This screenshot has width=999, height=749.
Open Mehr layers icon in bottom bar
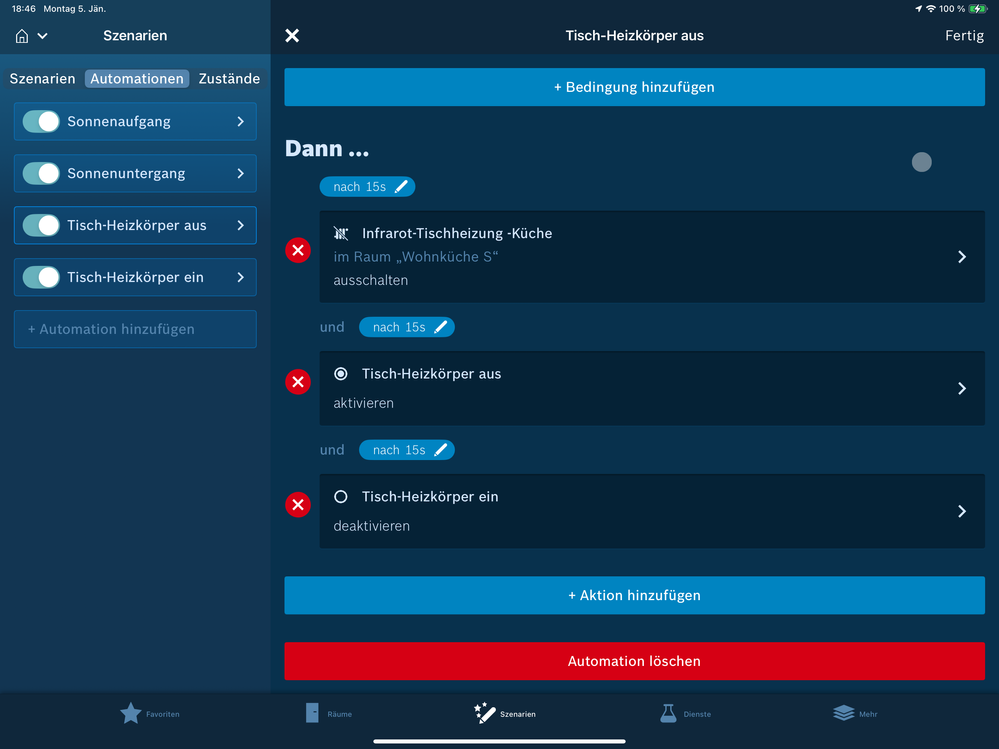coord(843,713)
